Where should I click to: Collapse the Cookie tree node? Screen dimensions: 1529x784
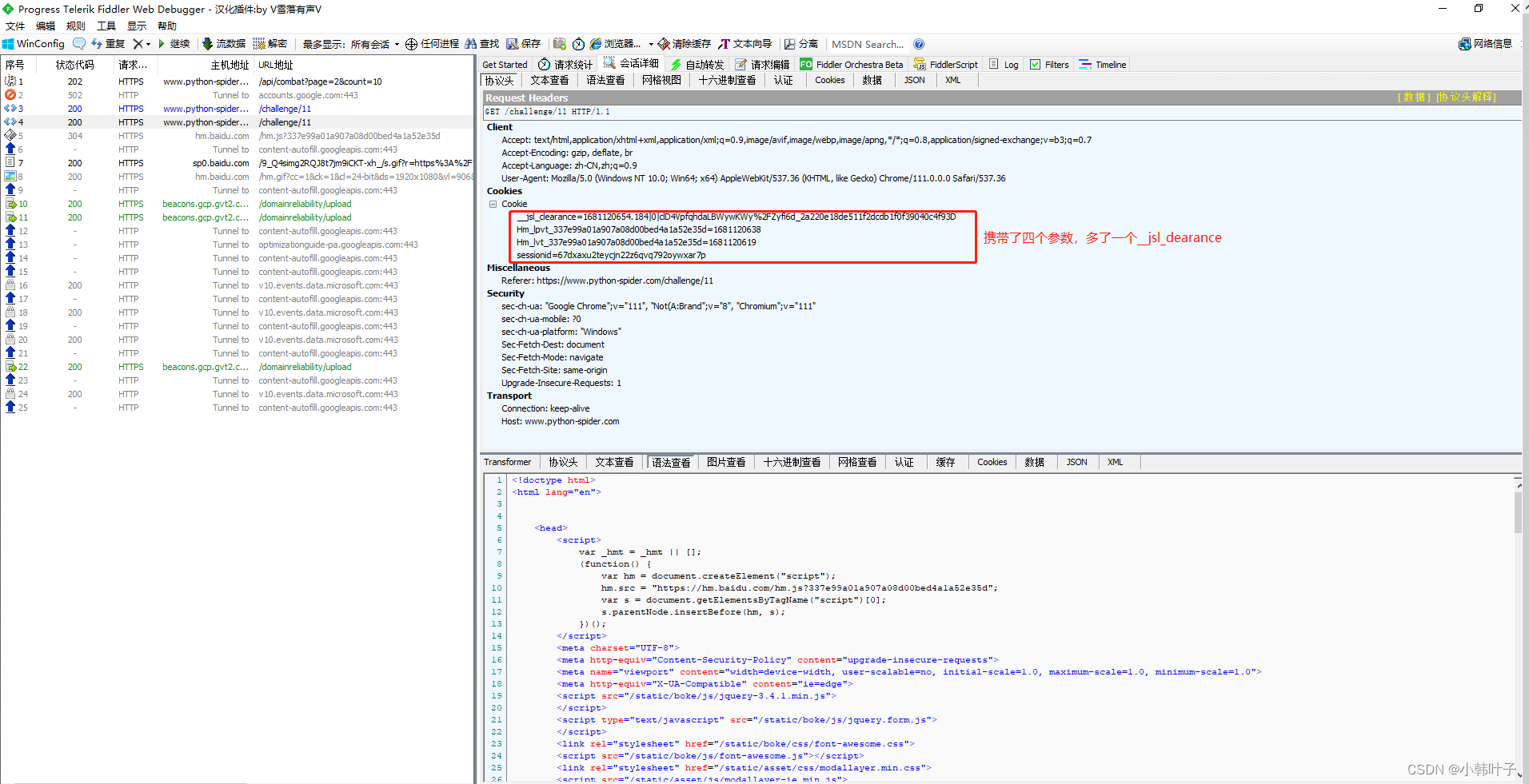493,204
